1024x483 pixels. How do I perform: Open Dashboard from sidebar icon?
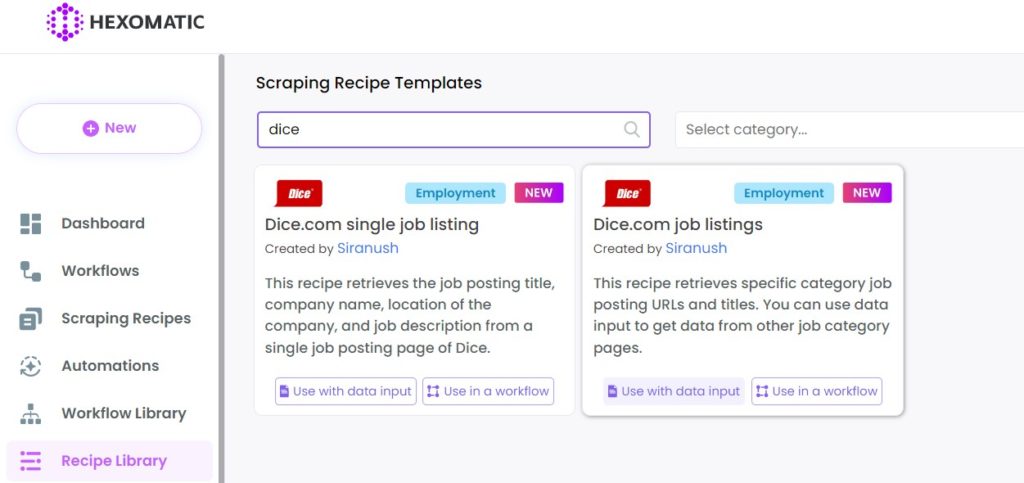pyautogui.click(x=30, y=223)
